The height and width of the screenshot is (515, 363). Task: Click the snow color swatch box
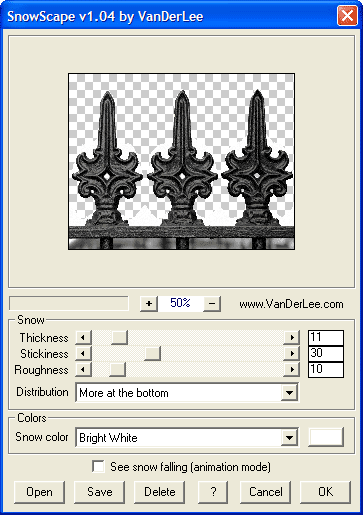click(326, 437)
